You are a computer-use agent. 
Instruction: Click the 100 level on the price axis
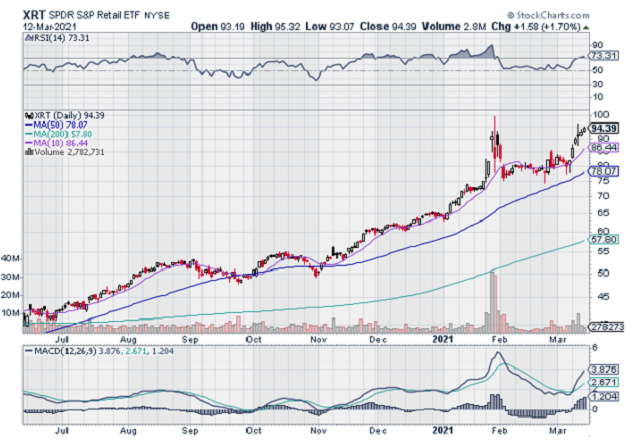click(x=601, y=115)
